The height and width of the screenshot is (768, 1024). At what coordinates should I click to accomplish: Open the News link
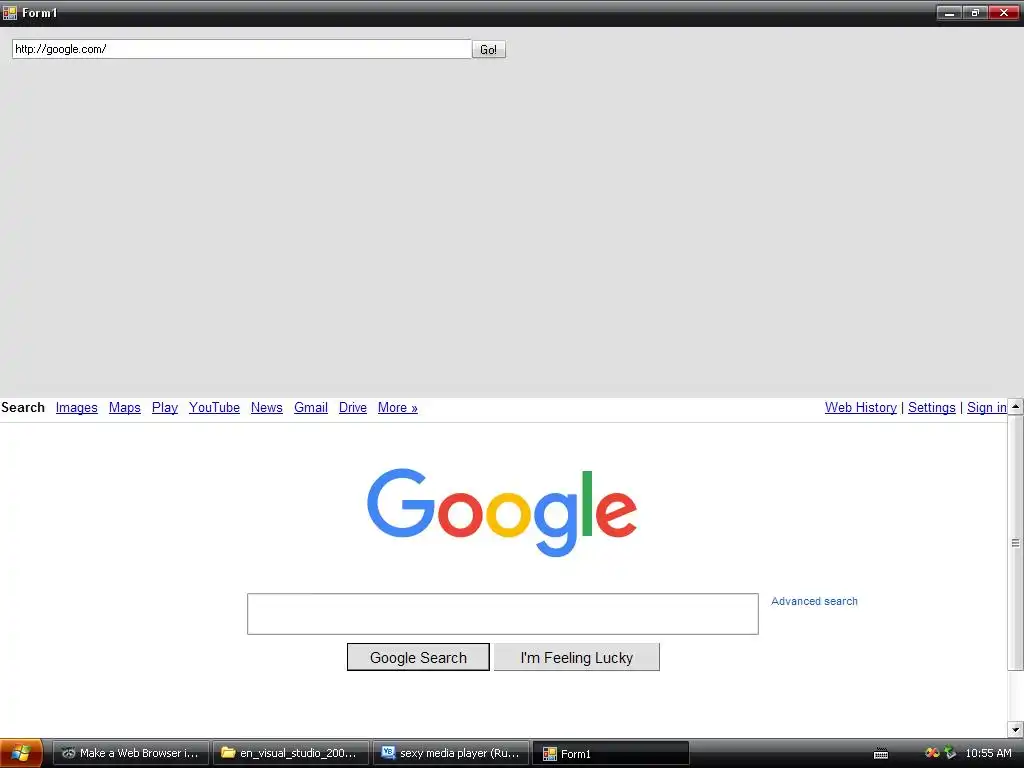pos(266,408)
